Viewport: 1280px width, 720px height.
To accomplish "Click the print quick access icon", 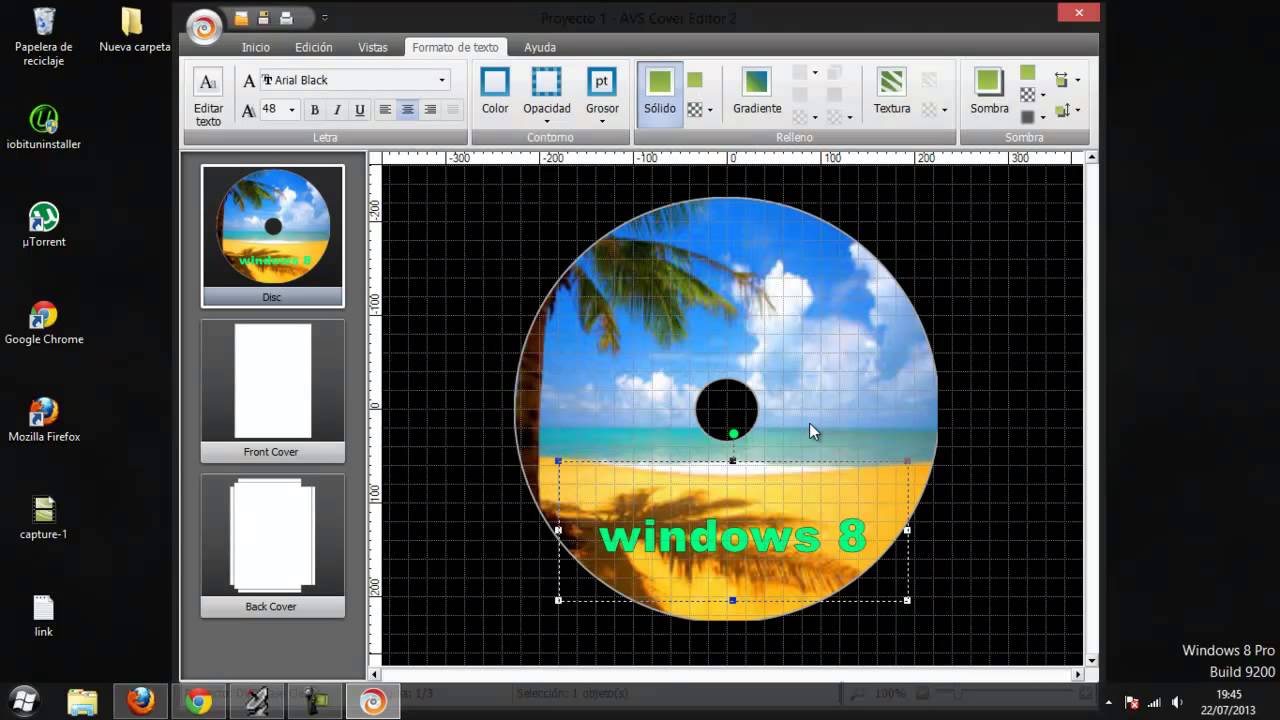I will tap(286, 18).
